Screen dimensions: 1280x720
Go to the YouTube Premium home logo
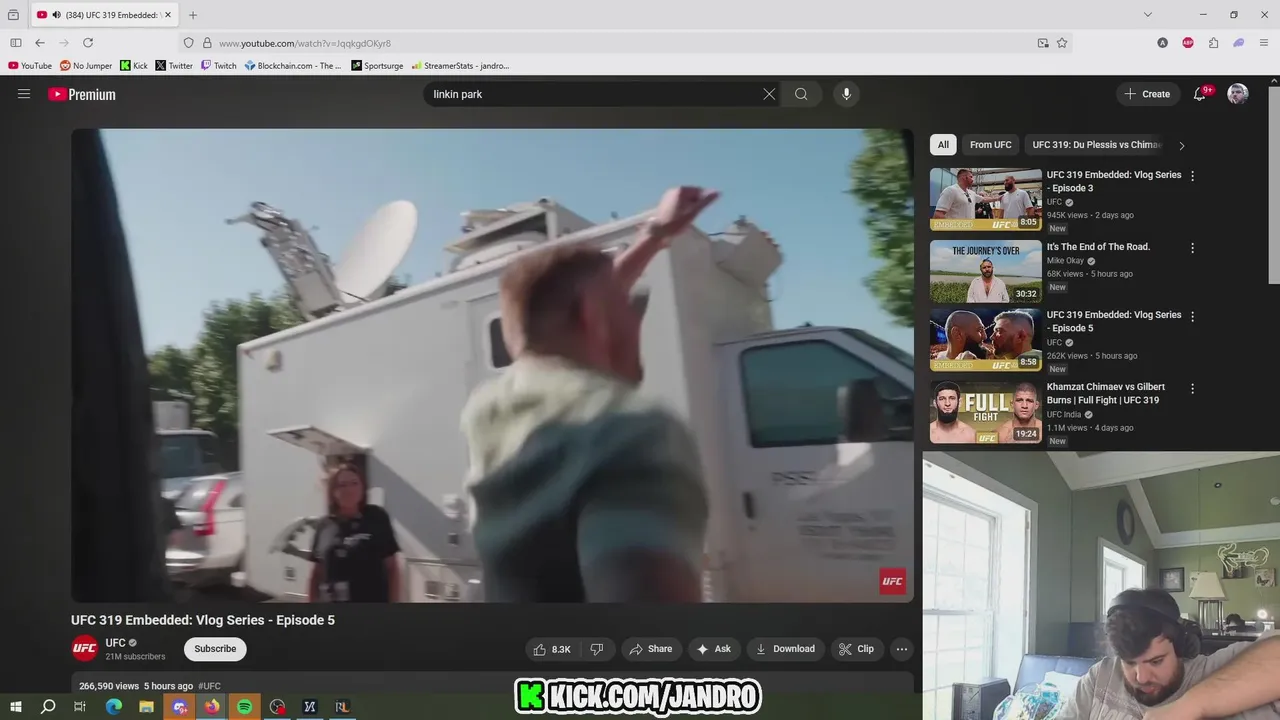pyautogui.click(x=82, y=94)
